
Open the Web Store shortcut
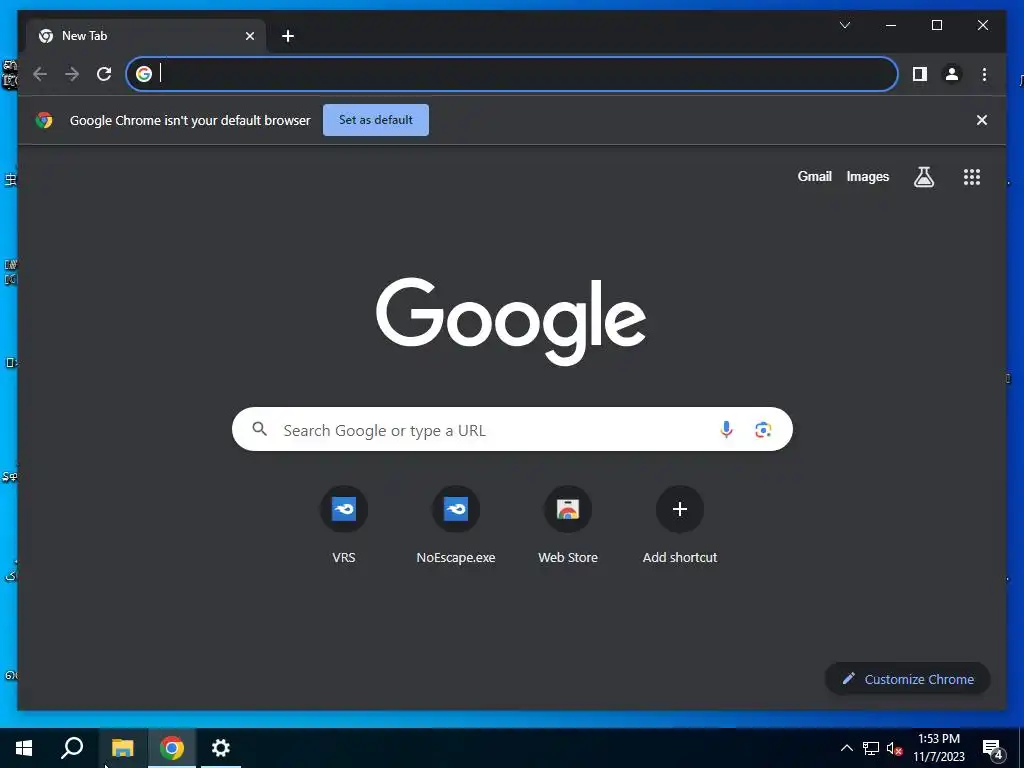[568, 525]
